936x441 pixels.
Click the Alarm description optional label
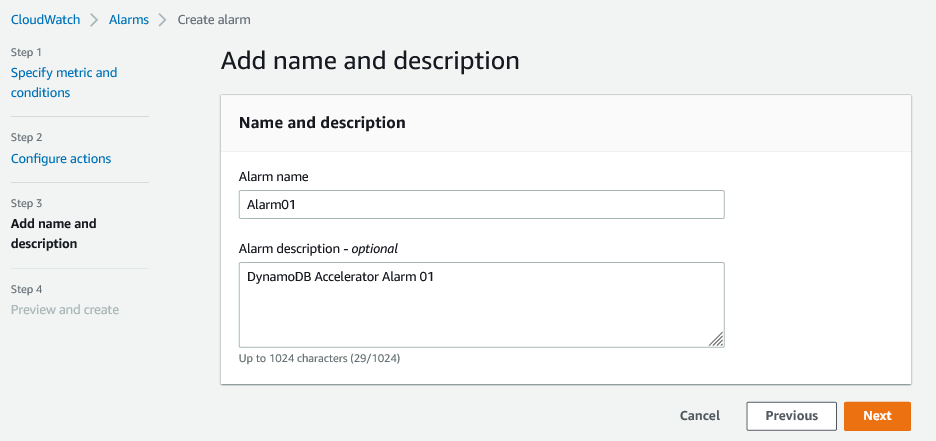[x=318, y=248]
